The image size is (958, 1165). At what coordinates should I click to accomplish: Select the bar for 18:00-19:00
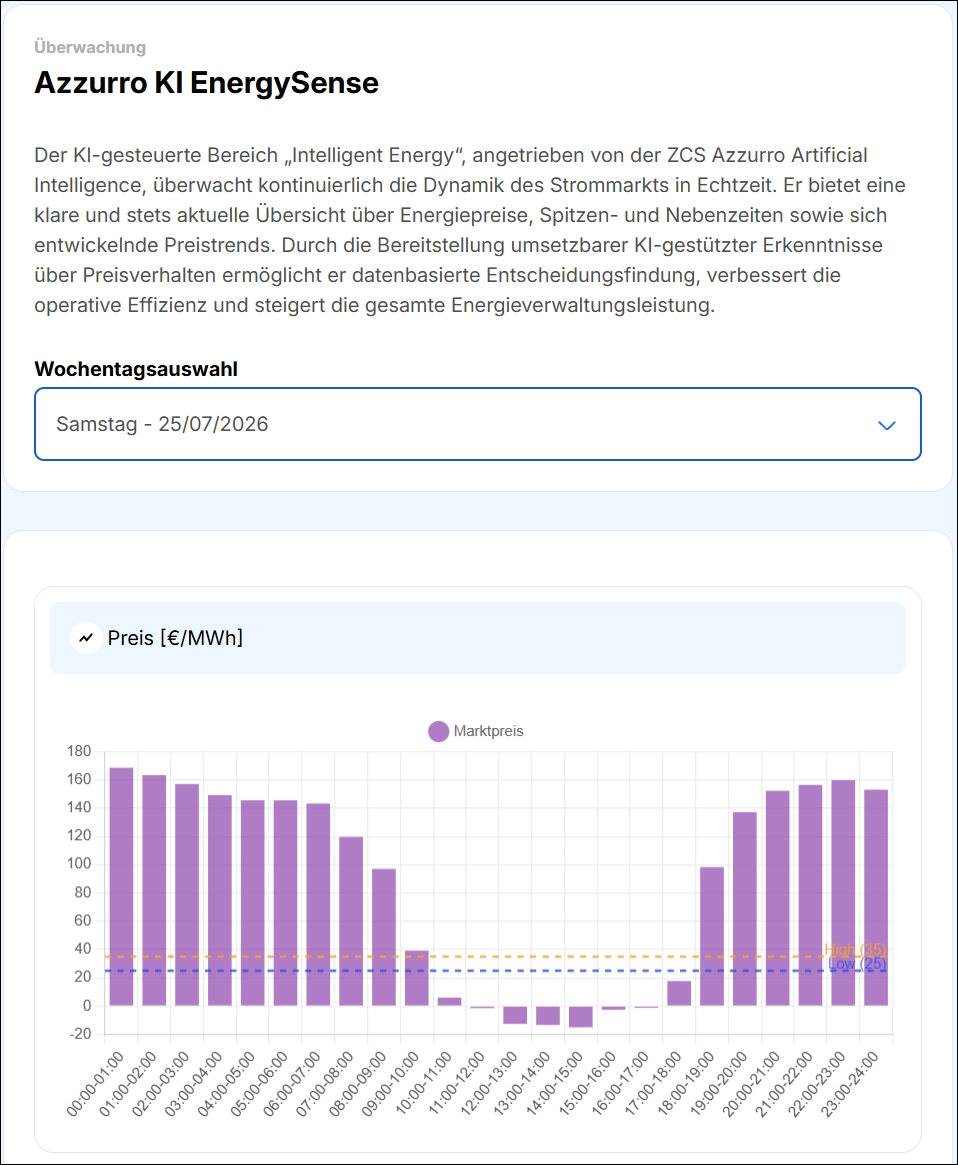[x=712, y=936]
